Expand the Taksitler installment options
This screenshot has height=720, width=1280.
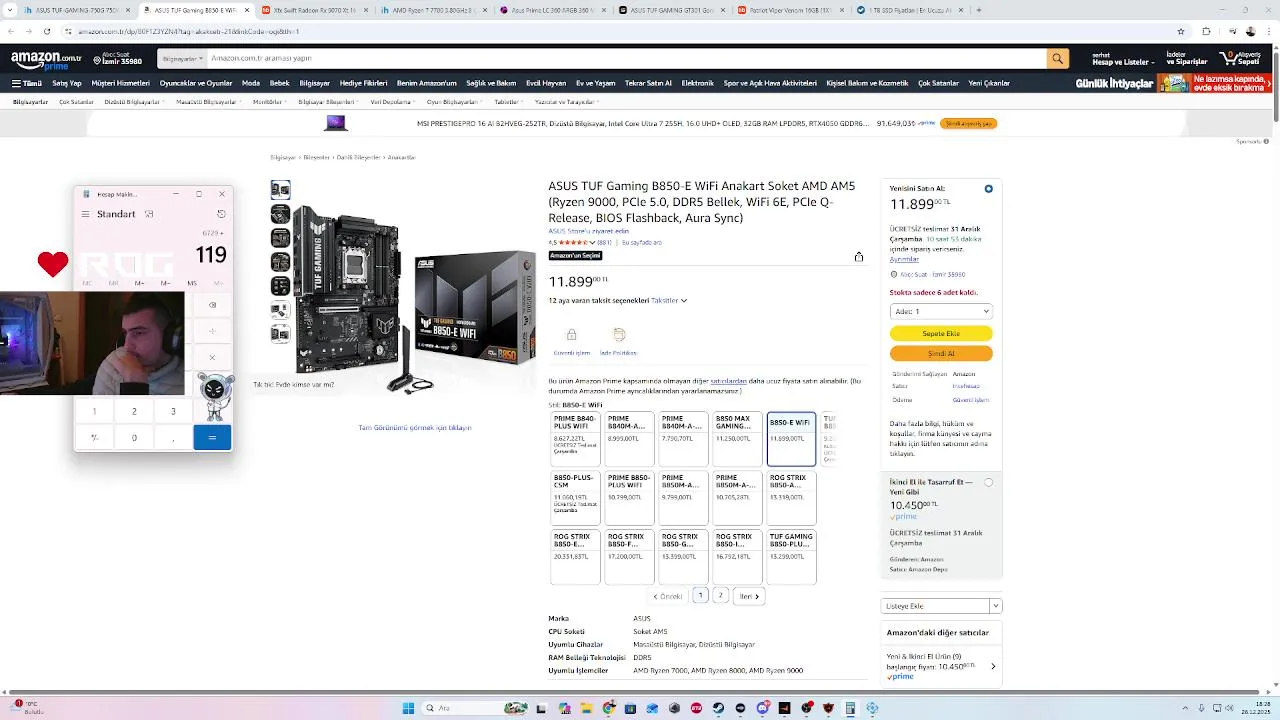coord(669,300)
